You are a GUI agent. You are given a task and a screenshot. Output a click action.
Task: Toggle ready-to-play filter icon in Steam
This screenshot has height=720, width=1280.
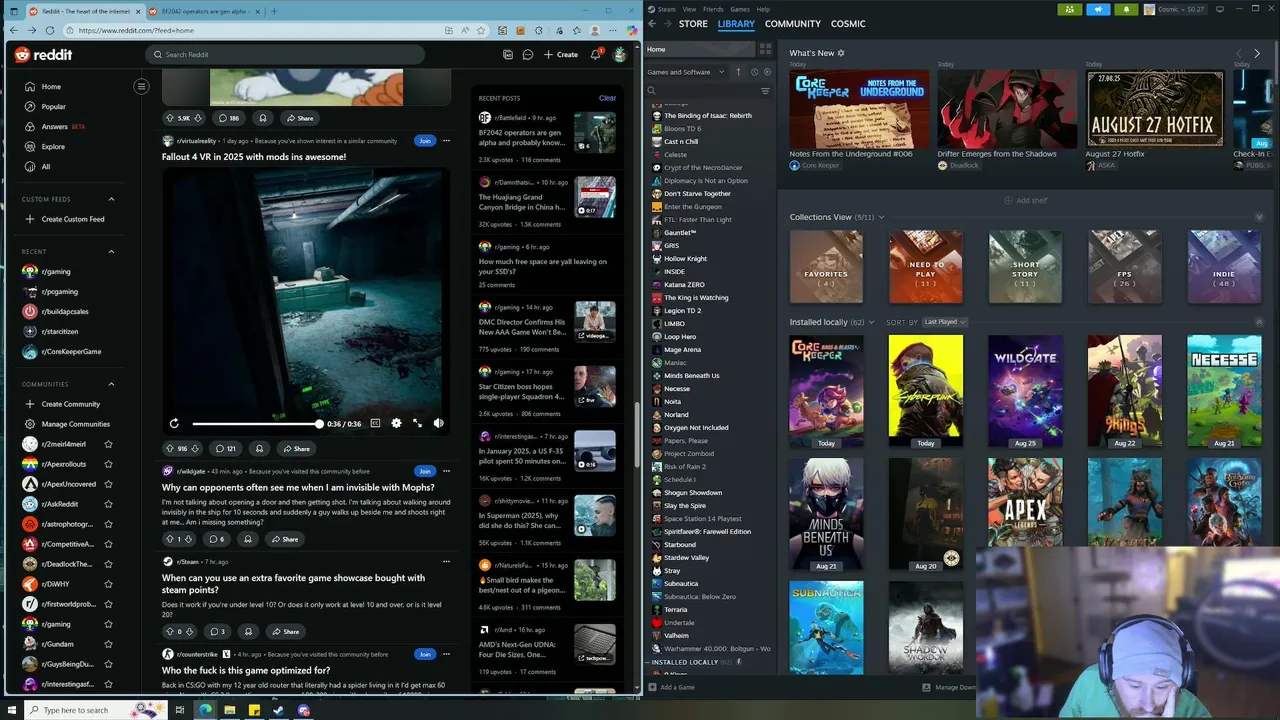coord(767,72)
